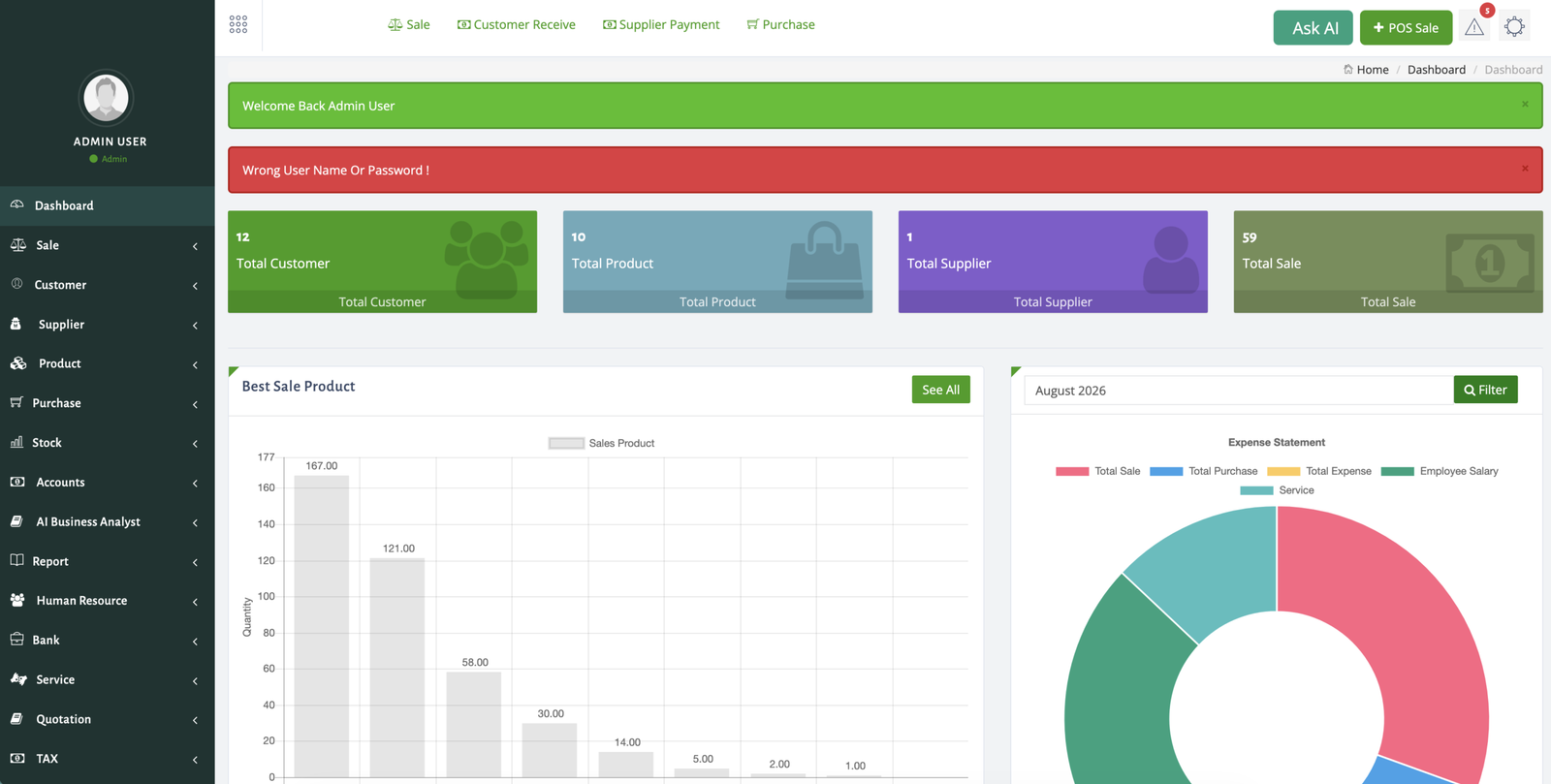Expand the Bank sidebar menu chevron
This screenshot has width=1551, height=784.
(195, 642)
